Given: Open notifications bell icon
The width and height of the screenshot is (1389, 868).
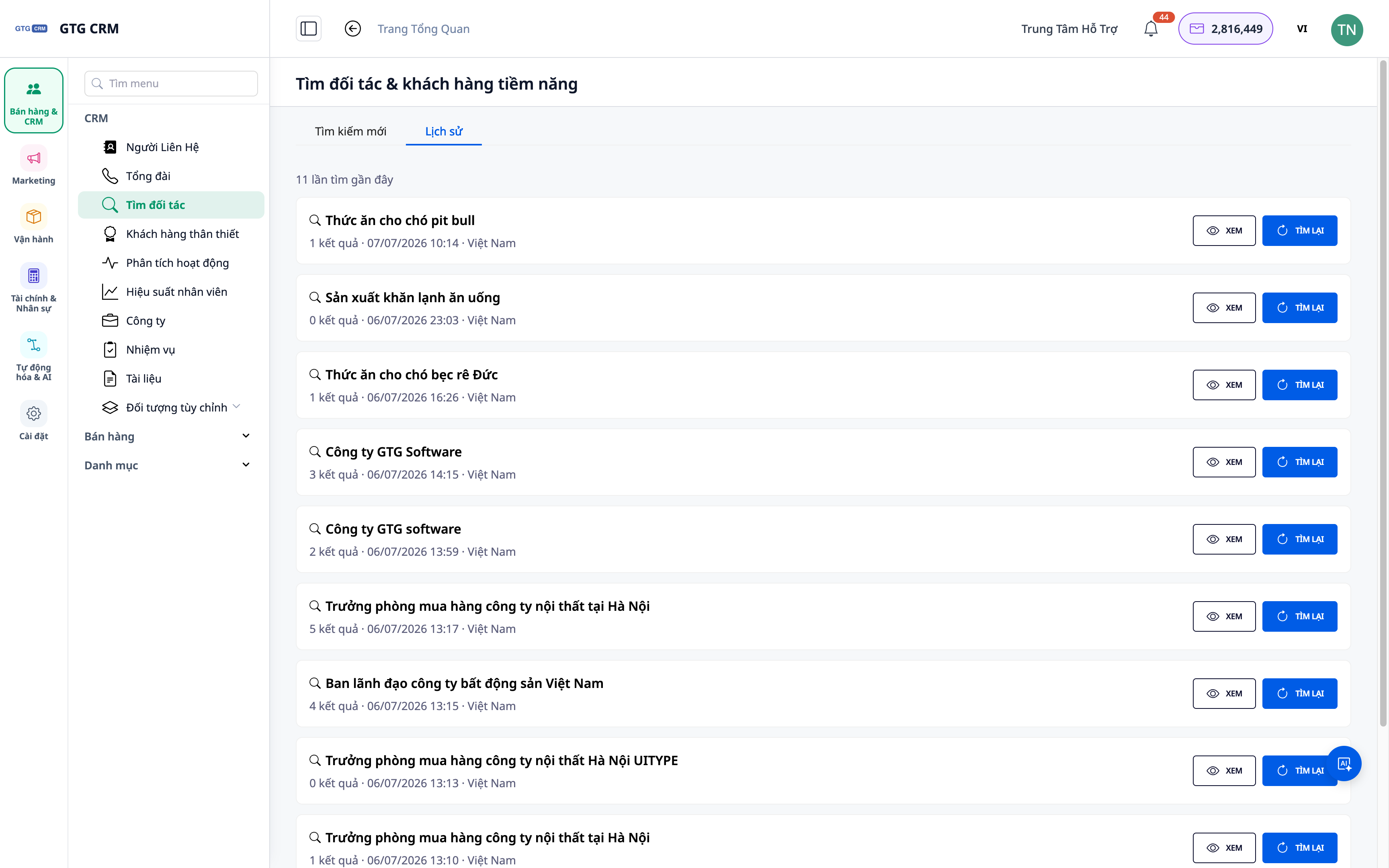Looking at the screenshot, I should [x=1151, y=29].
